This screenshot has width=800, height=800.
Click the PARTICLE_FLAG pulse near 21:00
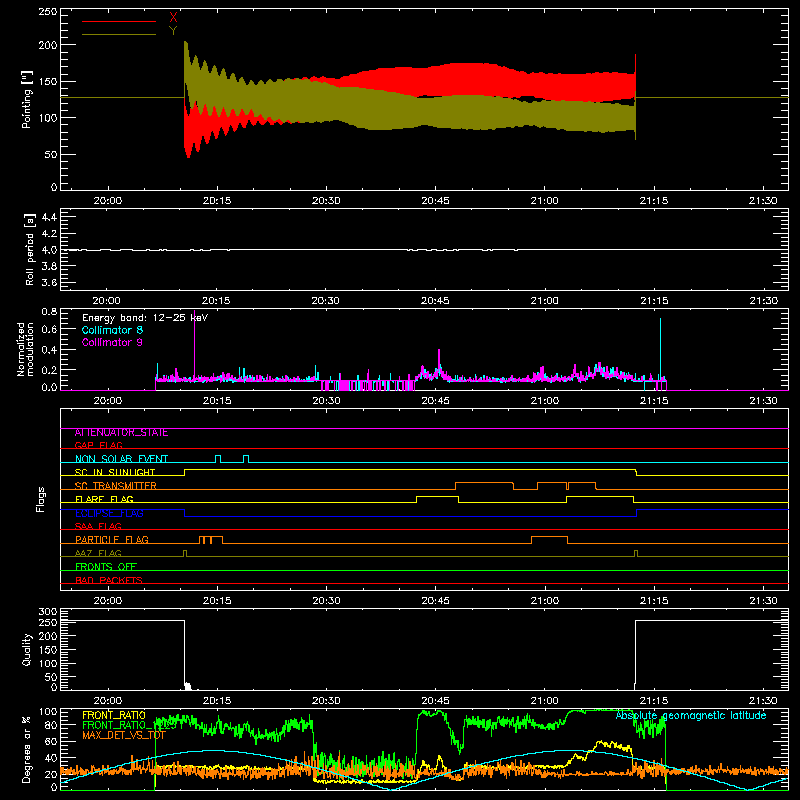coord(549,539)
